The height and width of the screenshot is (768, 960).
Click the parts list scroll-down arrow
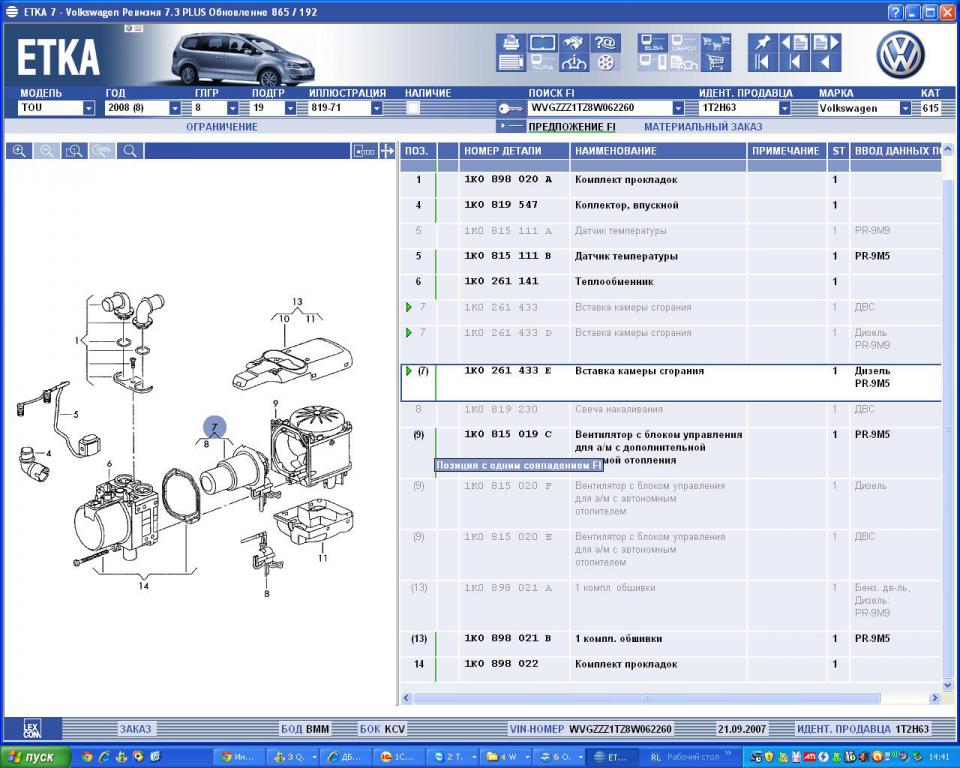click(x=948, y=685)
